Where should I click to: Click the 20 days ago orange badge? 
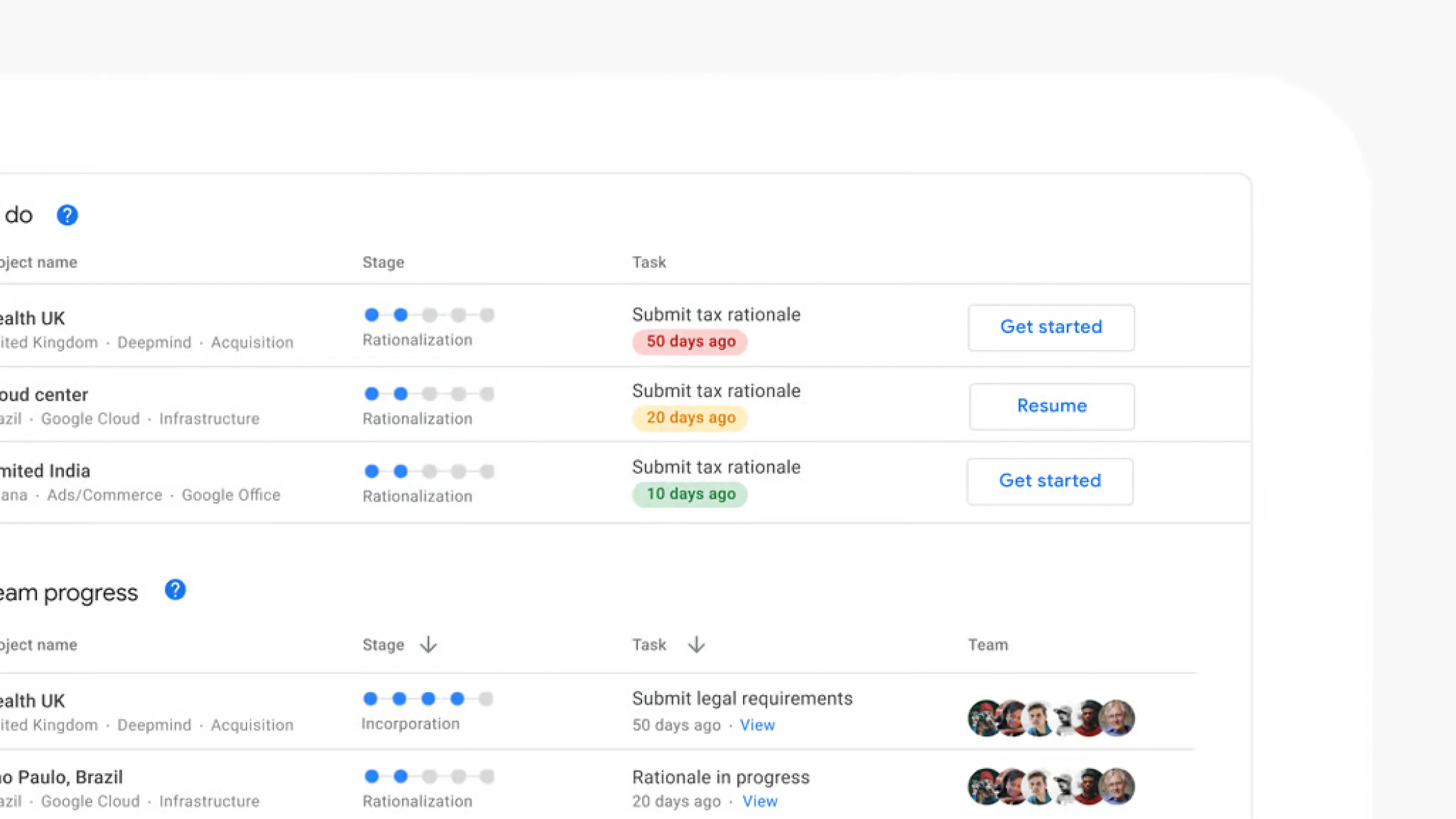pos(690,418)
